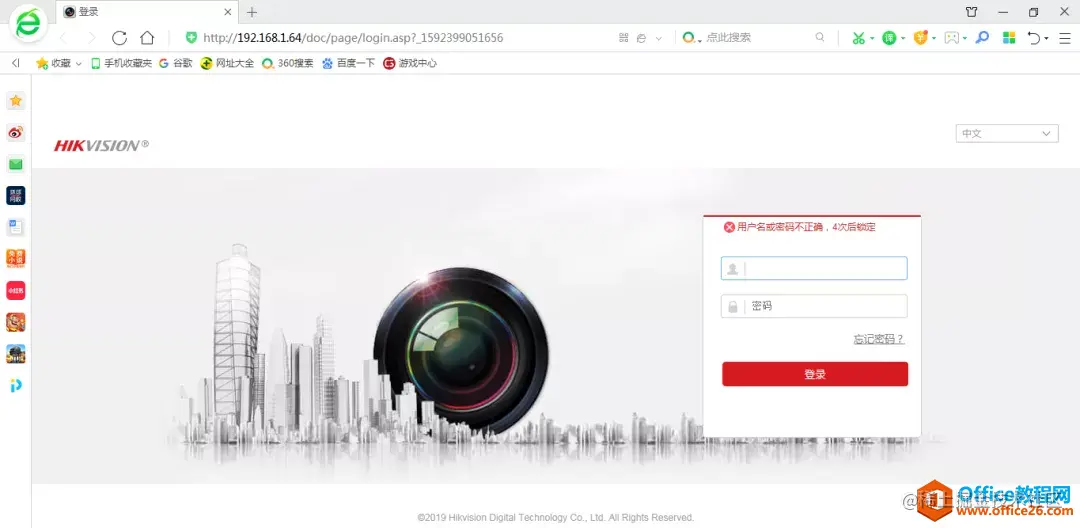Open the colorful grid extensions icon
This screenshot has width=1080, height=528.
(1009, 38)
